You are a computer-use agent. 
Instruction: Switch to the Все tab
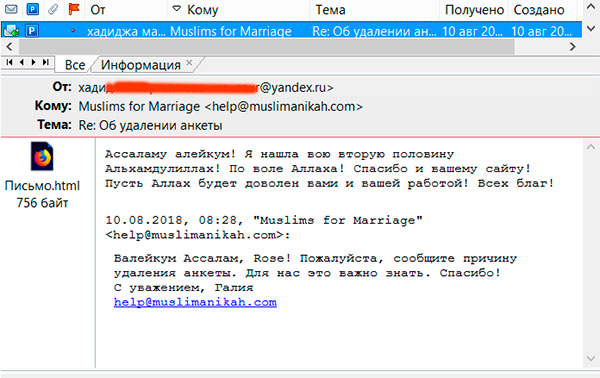pyautogui.click(x=75, y=65)
